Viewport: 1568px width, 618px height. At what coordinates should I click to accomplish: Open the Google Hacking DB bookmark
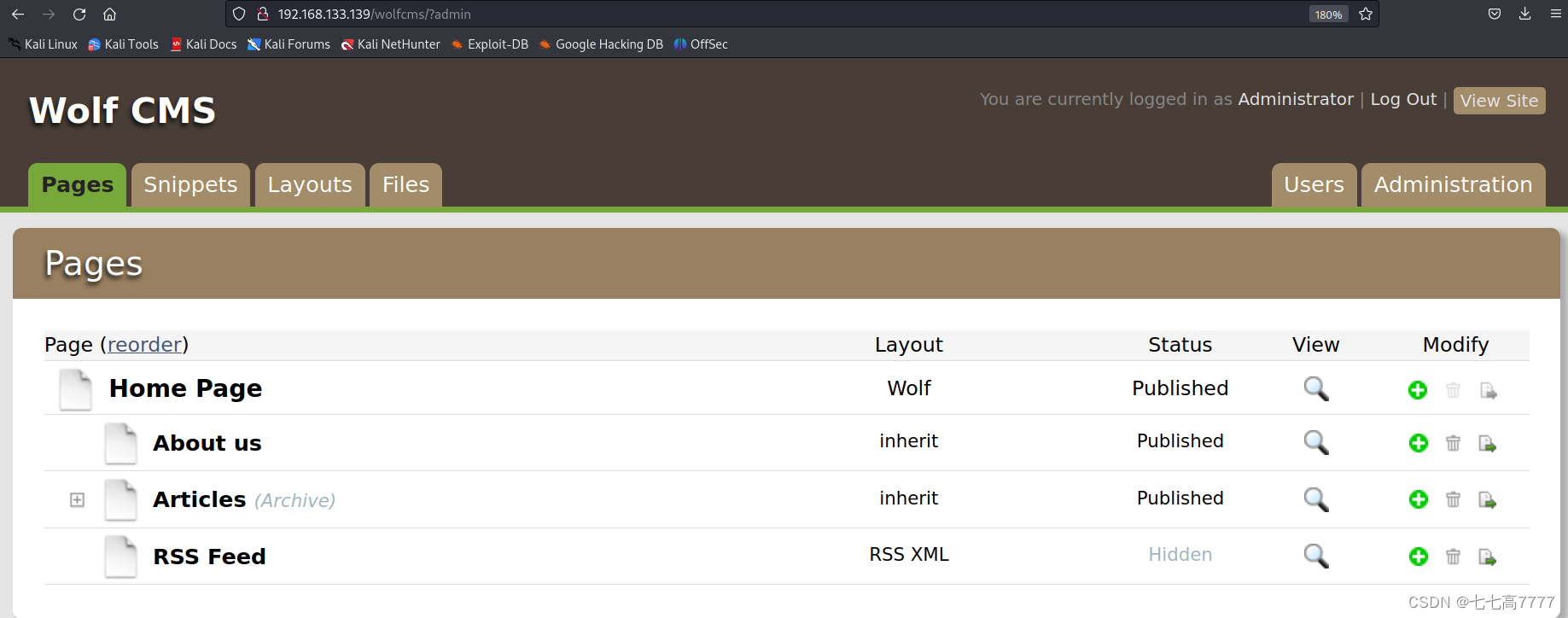tap(601, 44)
